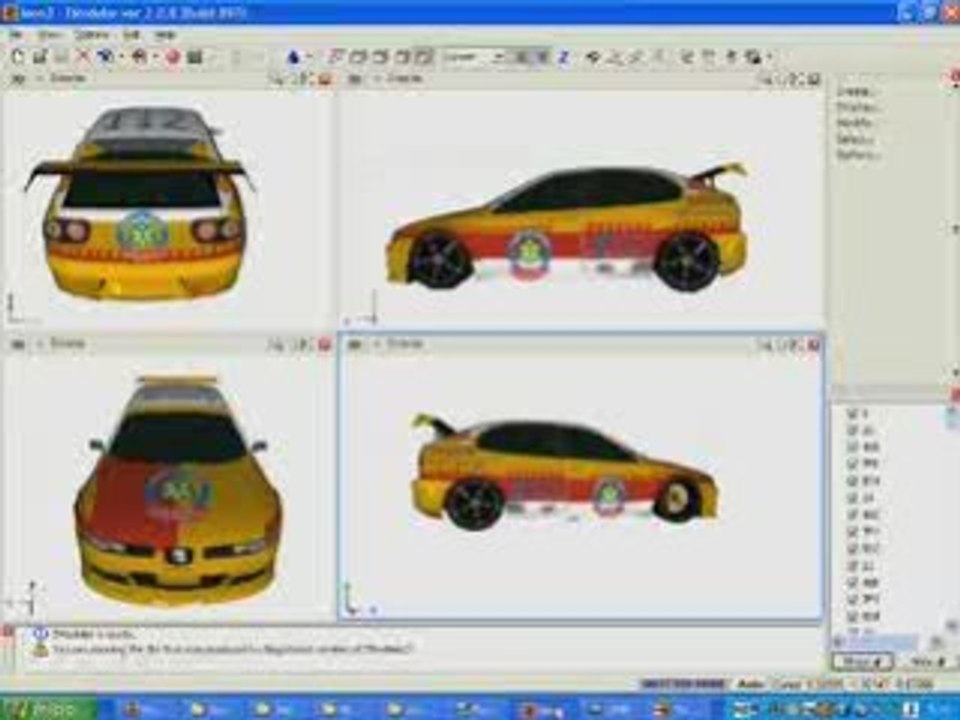
Task: Click the Hide button under objects list
Action: pos(926,661)
